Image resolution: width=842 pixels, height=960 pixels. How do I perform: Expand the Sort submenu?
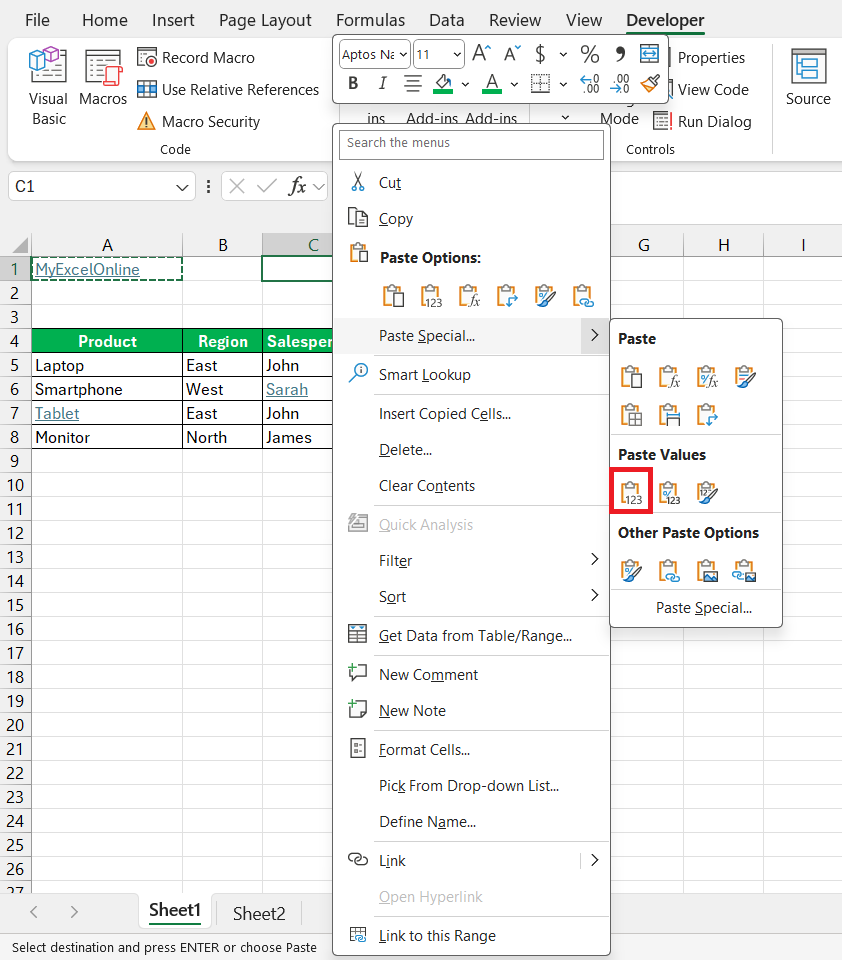pyautogui.click(x=594, y=595)
